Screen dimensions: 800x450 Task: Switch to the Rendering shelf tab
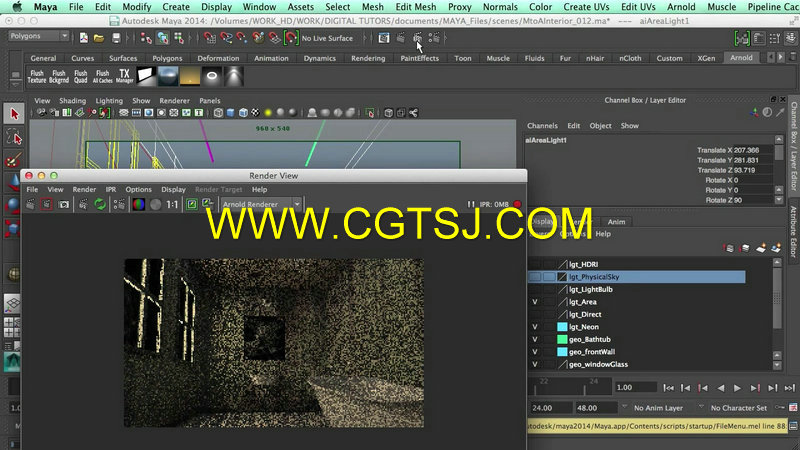(x=368, y=58)
